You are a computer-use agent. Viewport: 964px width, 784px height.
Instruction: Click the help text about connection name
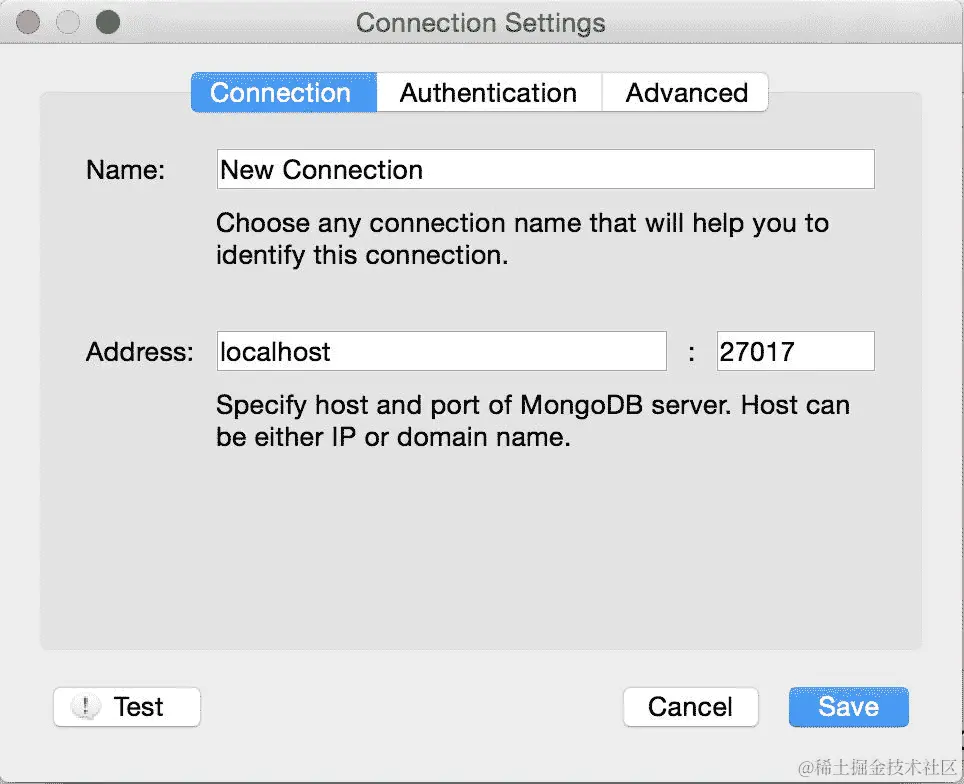tap(523, 239)
